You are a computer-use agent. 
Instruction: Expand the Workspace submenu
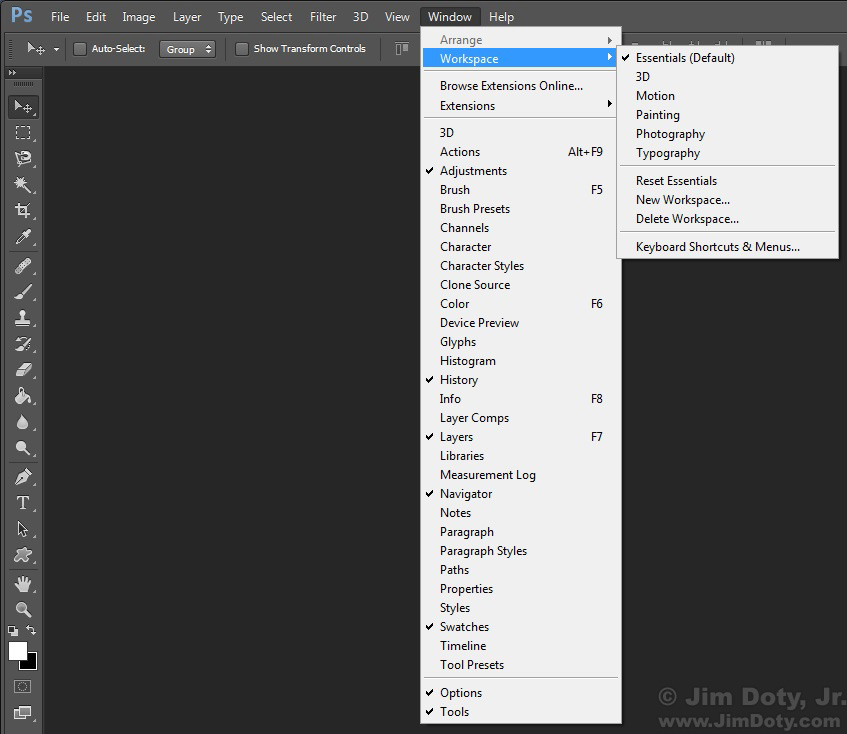521,58
